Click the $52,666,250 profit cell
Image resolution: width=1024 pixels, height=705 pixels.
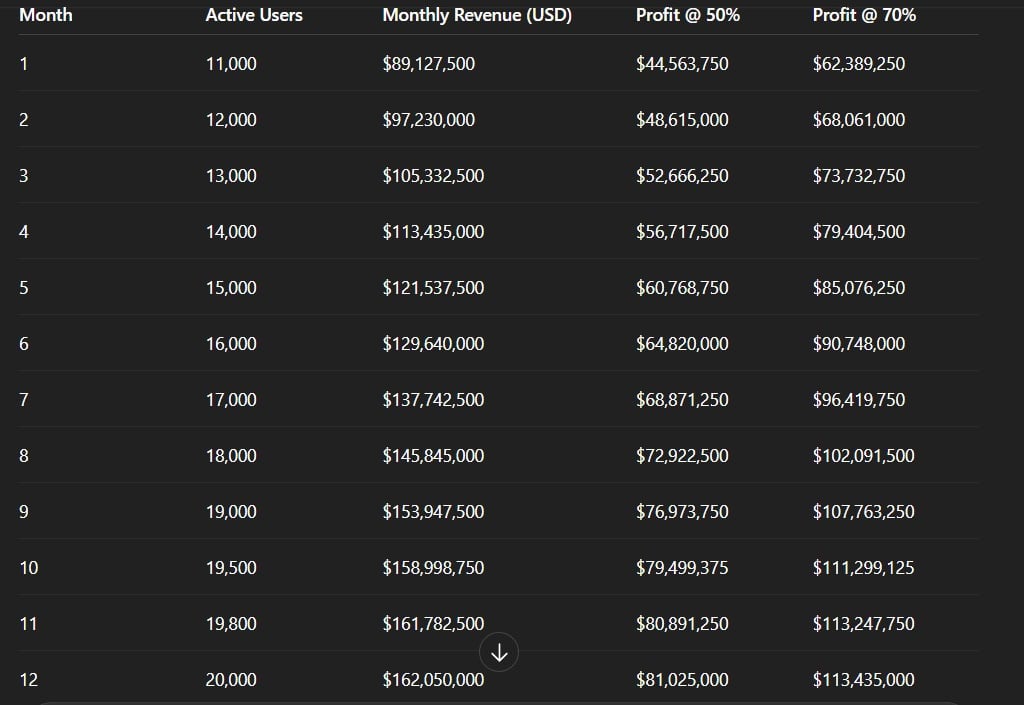click(x=682, y=176)
